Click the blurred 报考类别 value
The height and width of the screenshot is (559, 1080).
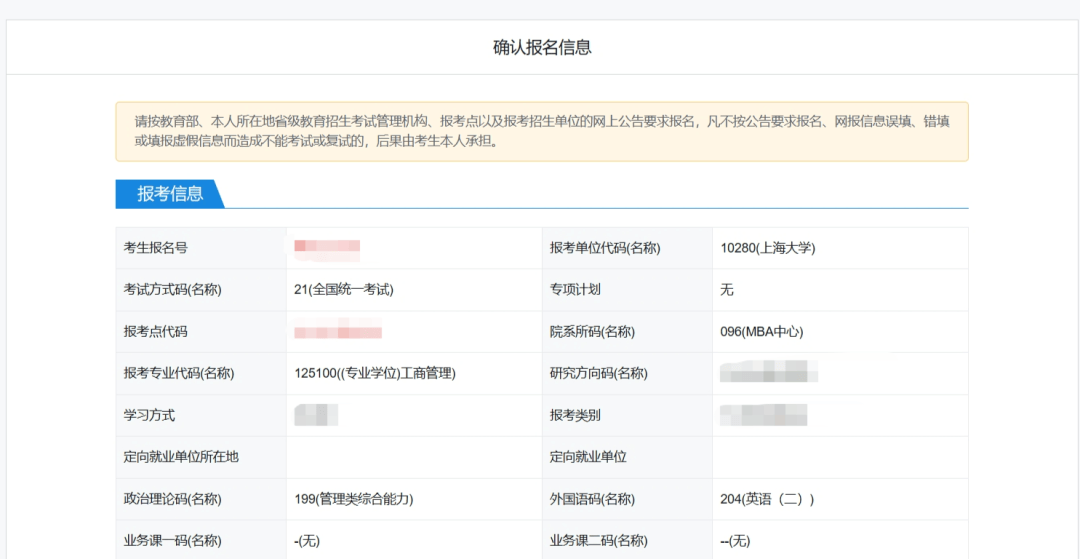(763, 415)
